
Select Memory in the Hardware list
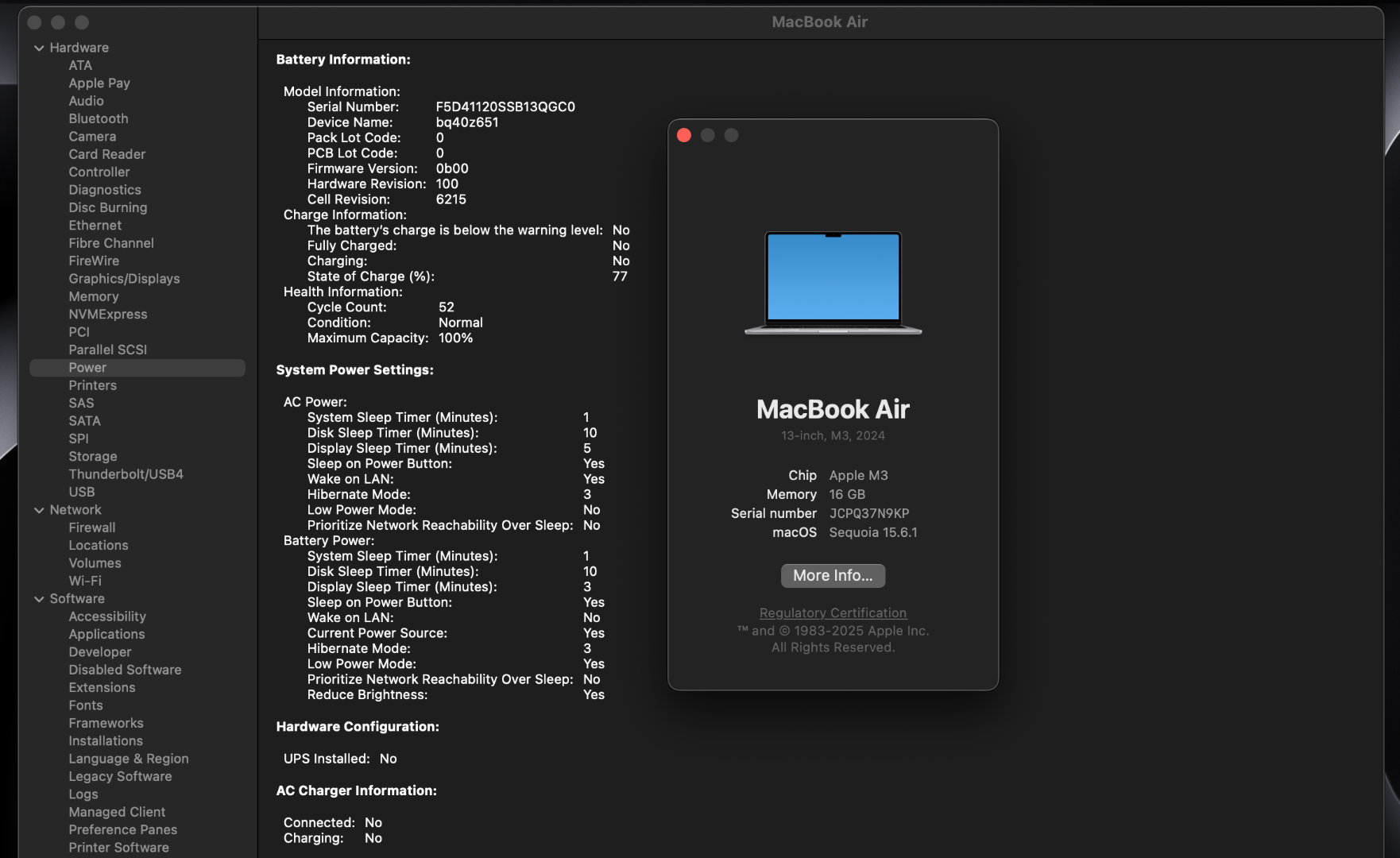pyautogui.click(x=94, y=296)
